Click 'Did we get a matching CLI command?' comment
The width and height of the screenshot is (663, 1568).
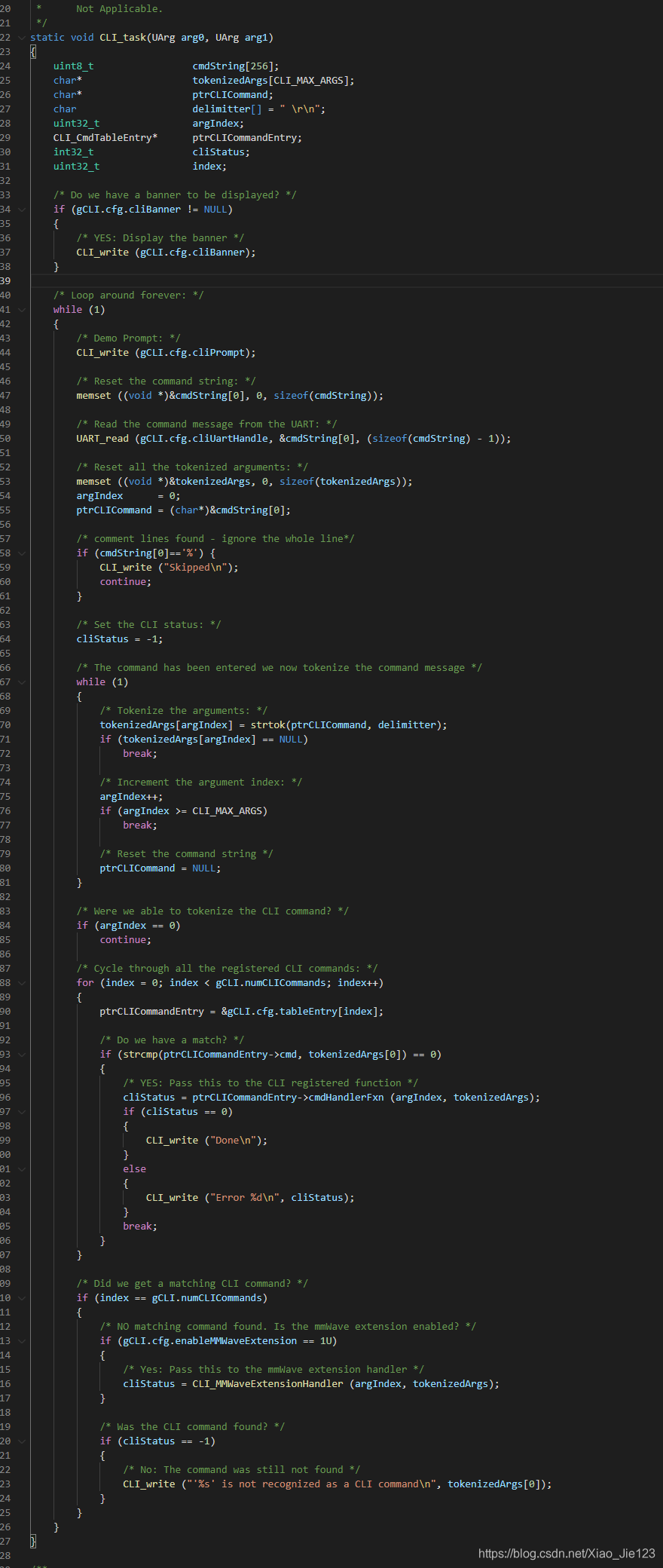click(192, 1284)
